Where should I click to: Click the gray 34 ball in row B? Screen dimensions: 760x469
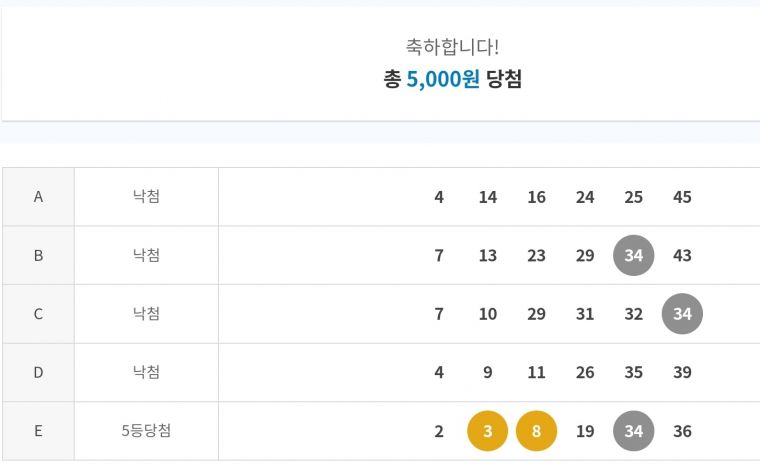633,255
